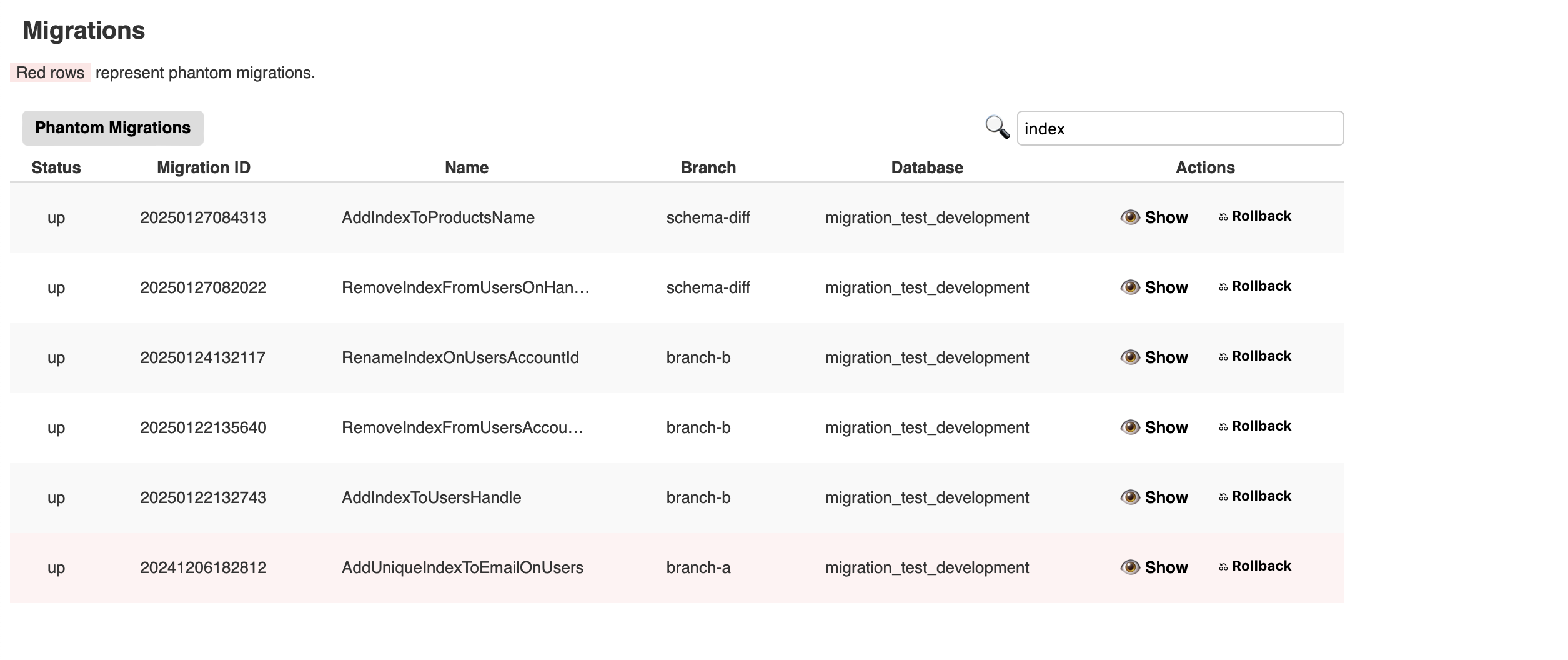Click database cell in the phantom branch-a row
The image size is (1568, 660).
pyautogui.click(x=927, y=567)
